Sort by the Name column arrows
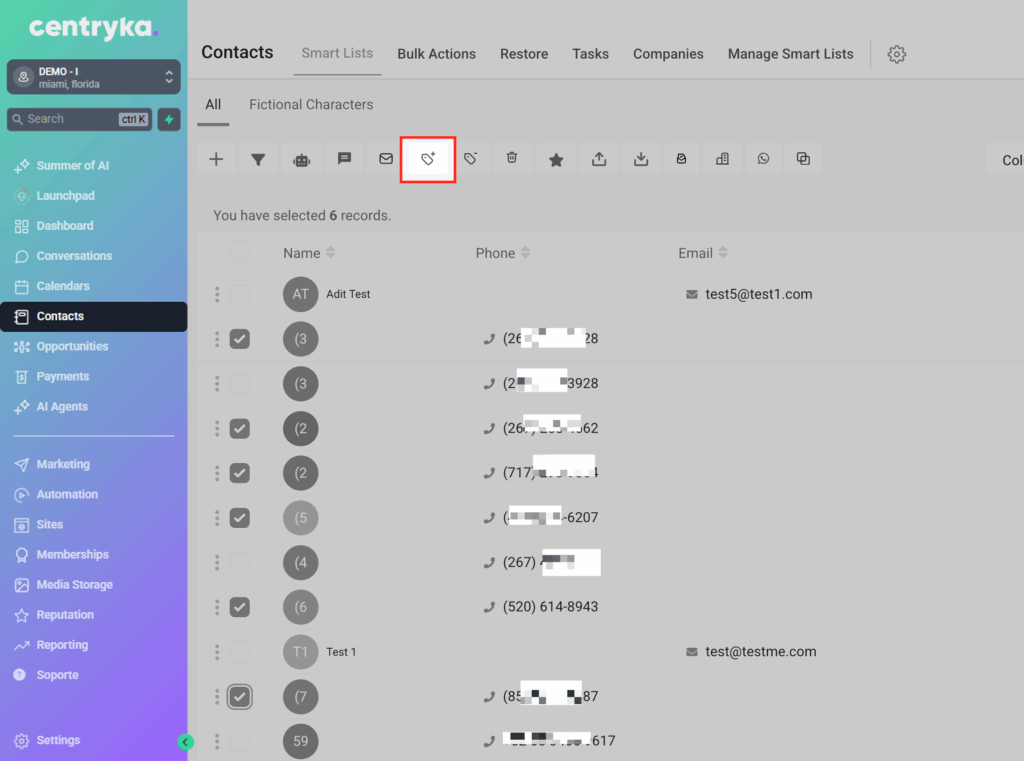Screen dimensions: 1024x761 331,253
